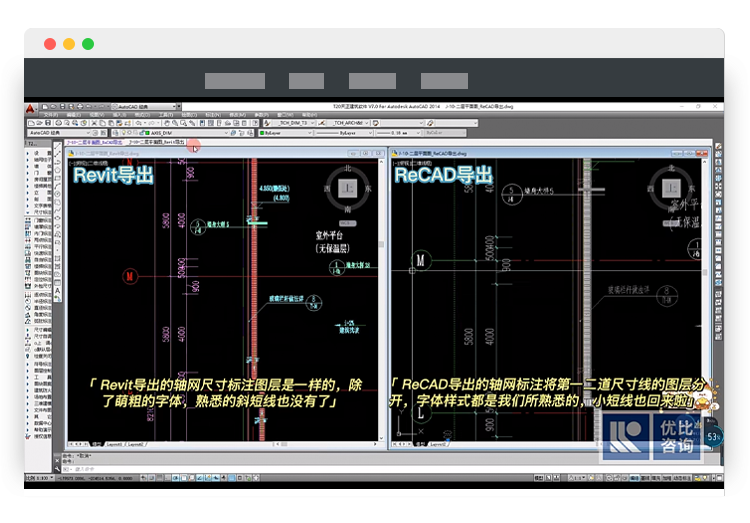The width and height of the screenshot is (750, 523).
Task: Click horizontal scrollbar of Revit导出 window
Action: tap(325, 444)
